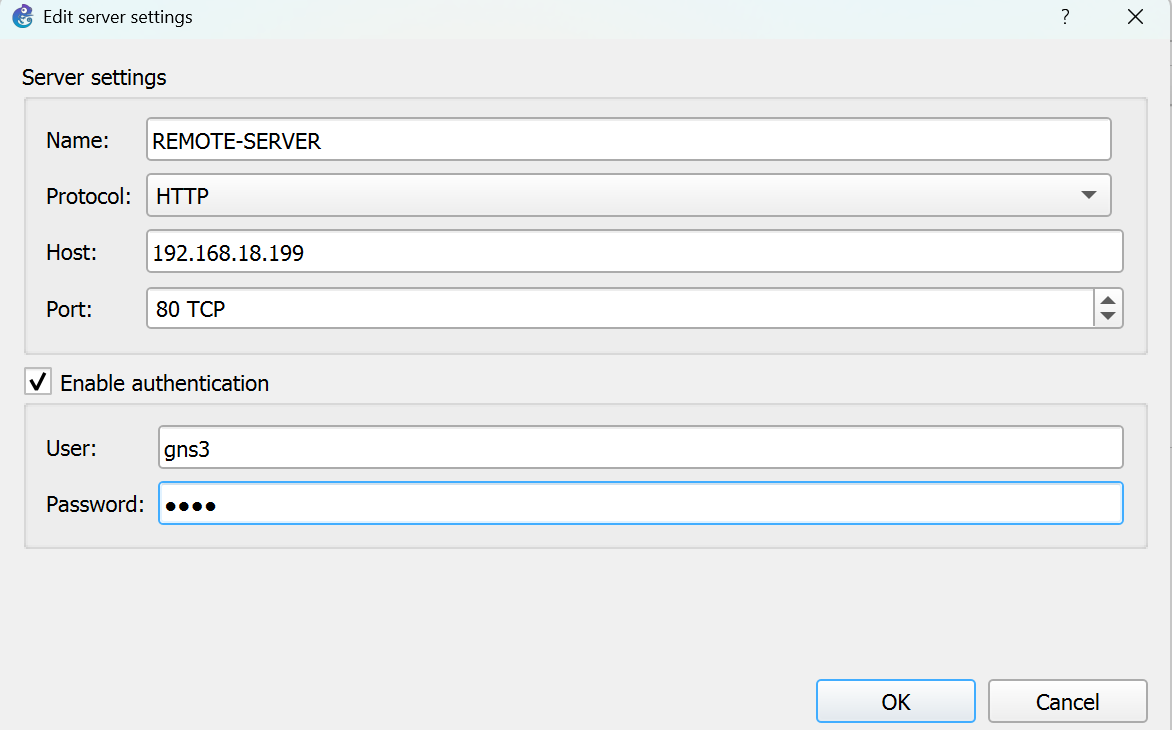Click inside the Port field showing 80 TCP
This screenshot has height=730, width=1172.
coord(620,309)
